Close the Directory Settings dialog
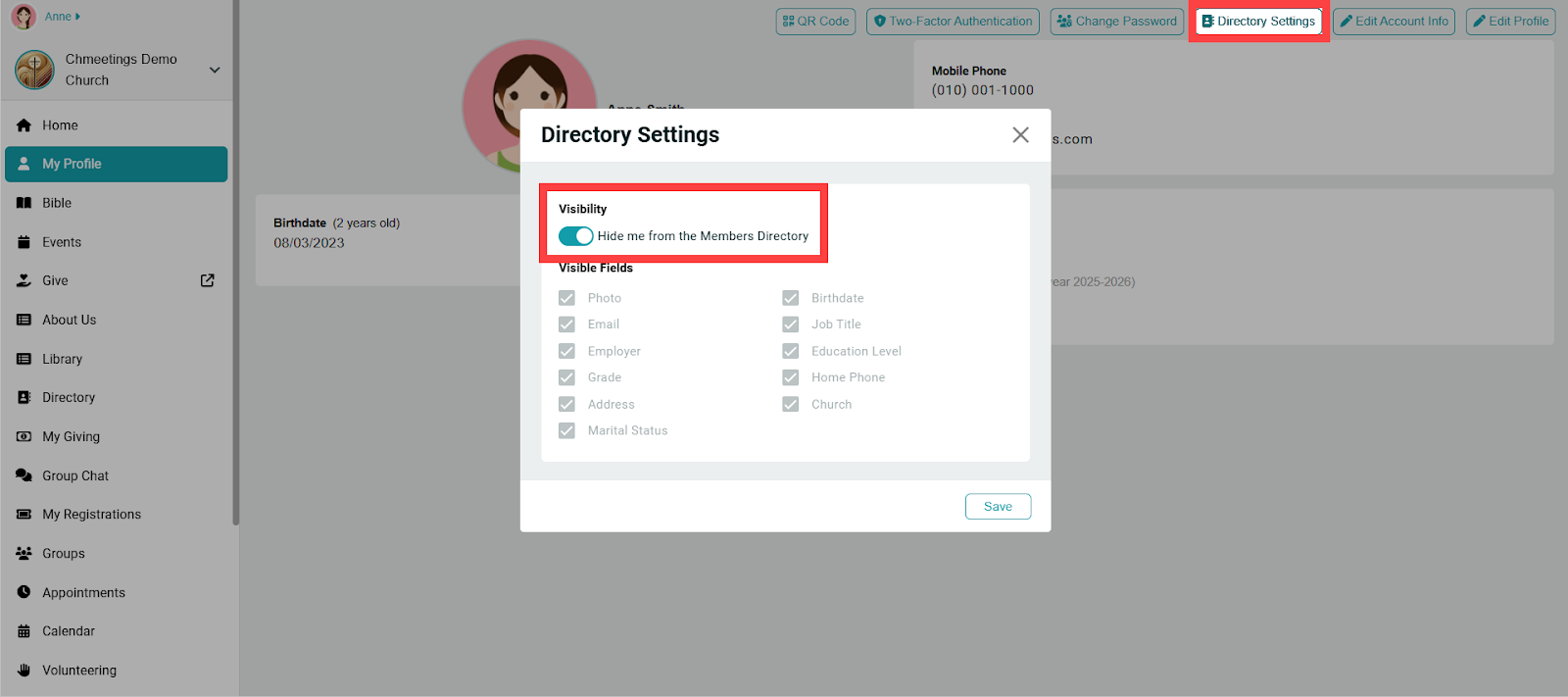The width and height of the screenshot is (1568, 697). click(x=1020, y=135)
